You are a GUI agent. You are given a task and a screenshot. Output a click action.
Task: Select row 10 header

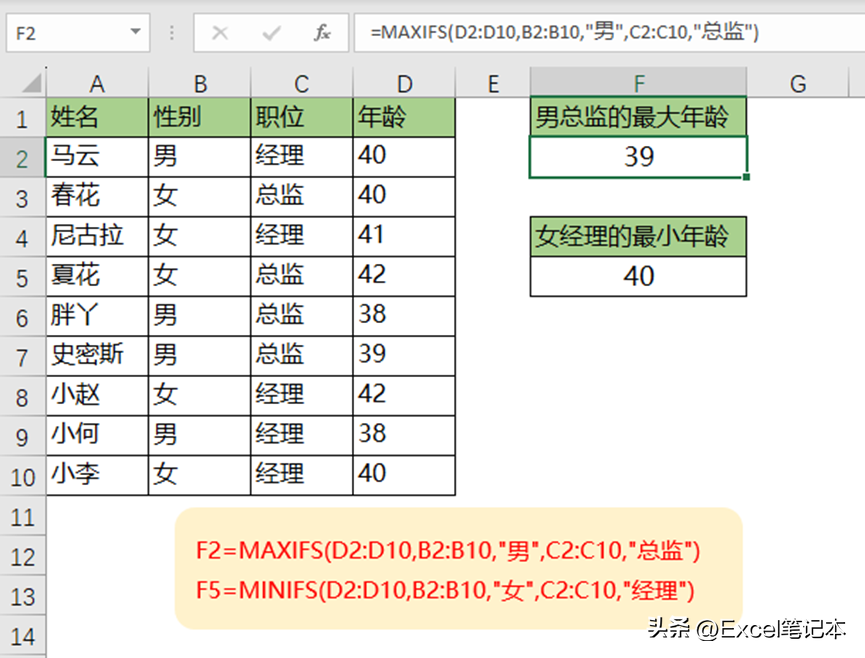[x=23, y=477]
